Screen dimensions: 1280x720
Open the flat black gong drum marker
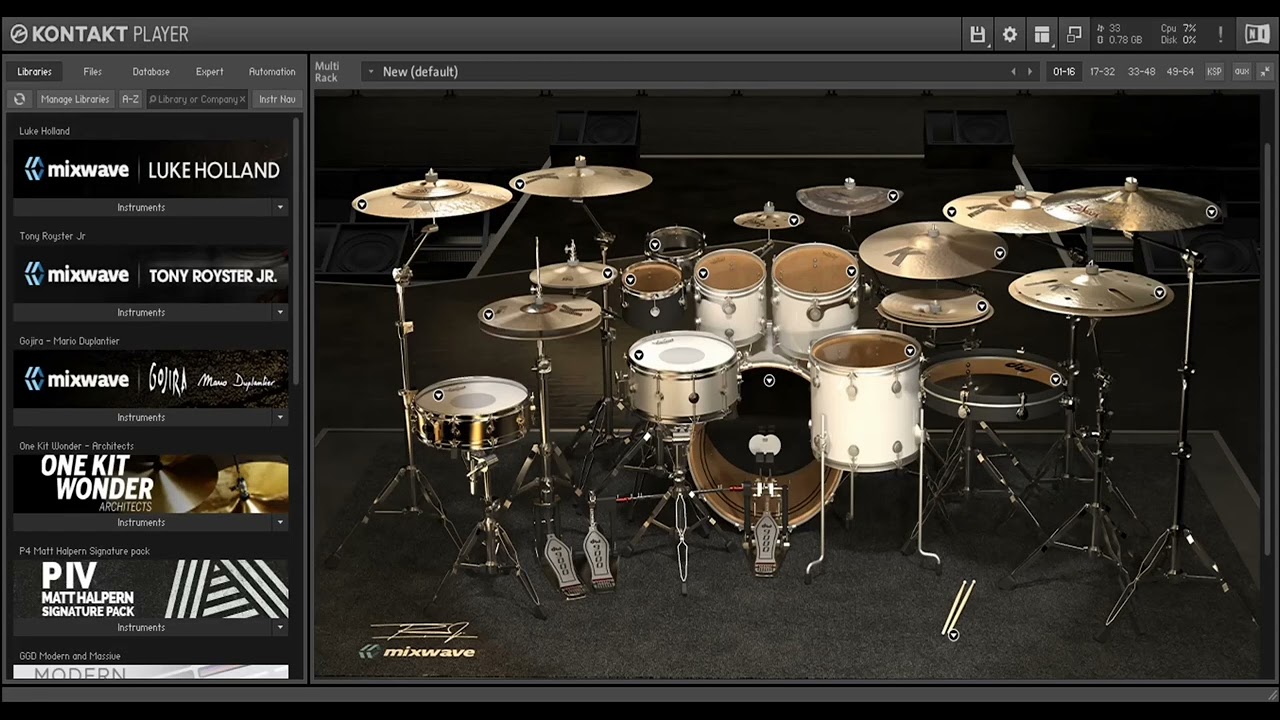click(x=1055, y=379)
